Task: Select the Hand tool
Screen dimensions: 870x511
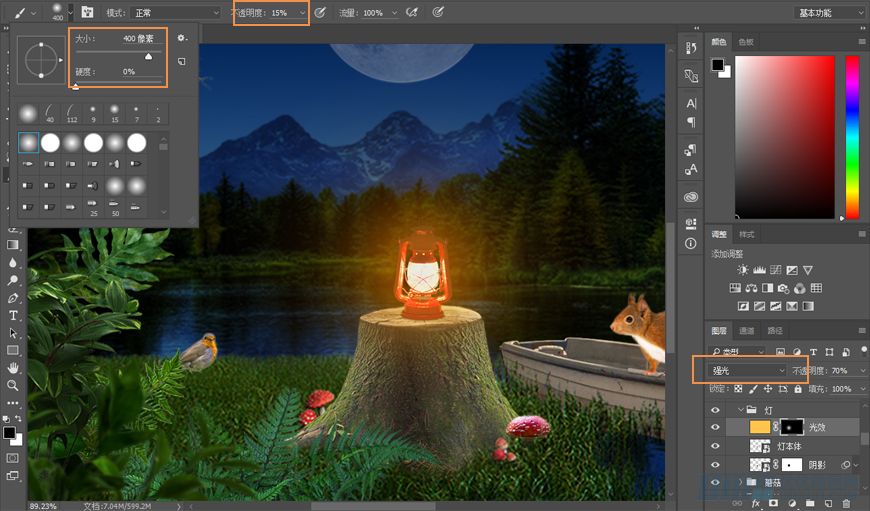Action: click(13, 368)
